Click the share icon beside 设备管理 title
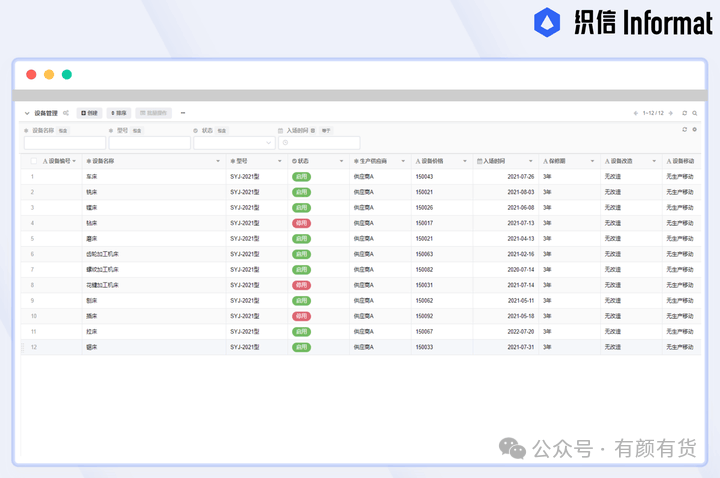Image resolution: width=720 pixels, height=478 pixels. click(x=66, y=113)
